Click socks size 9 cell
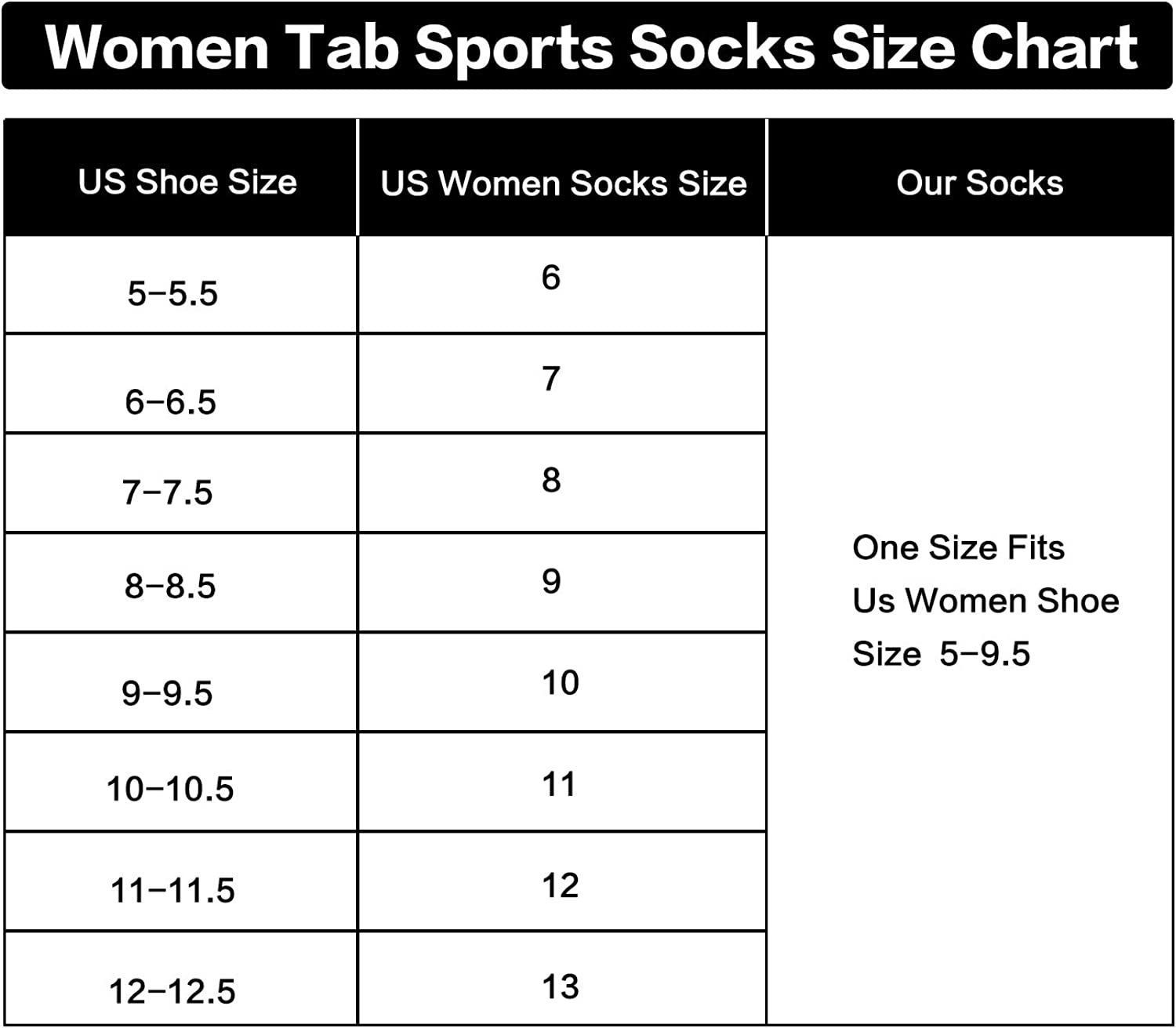 click(x=551, y=581)
